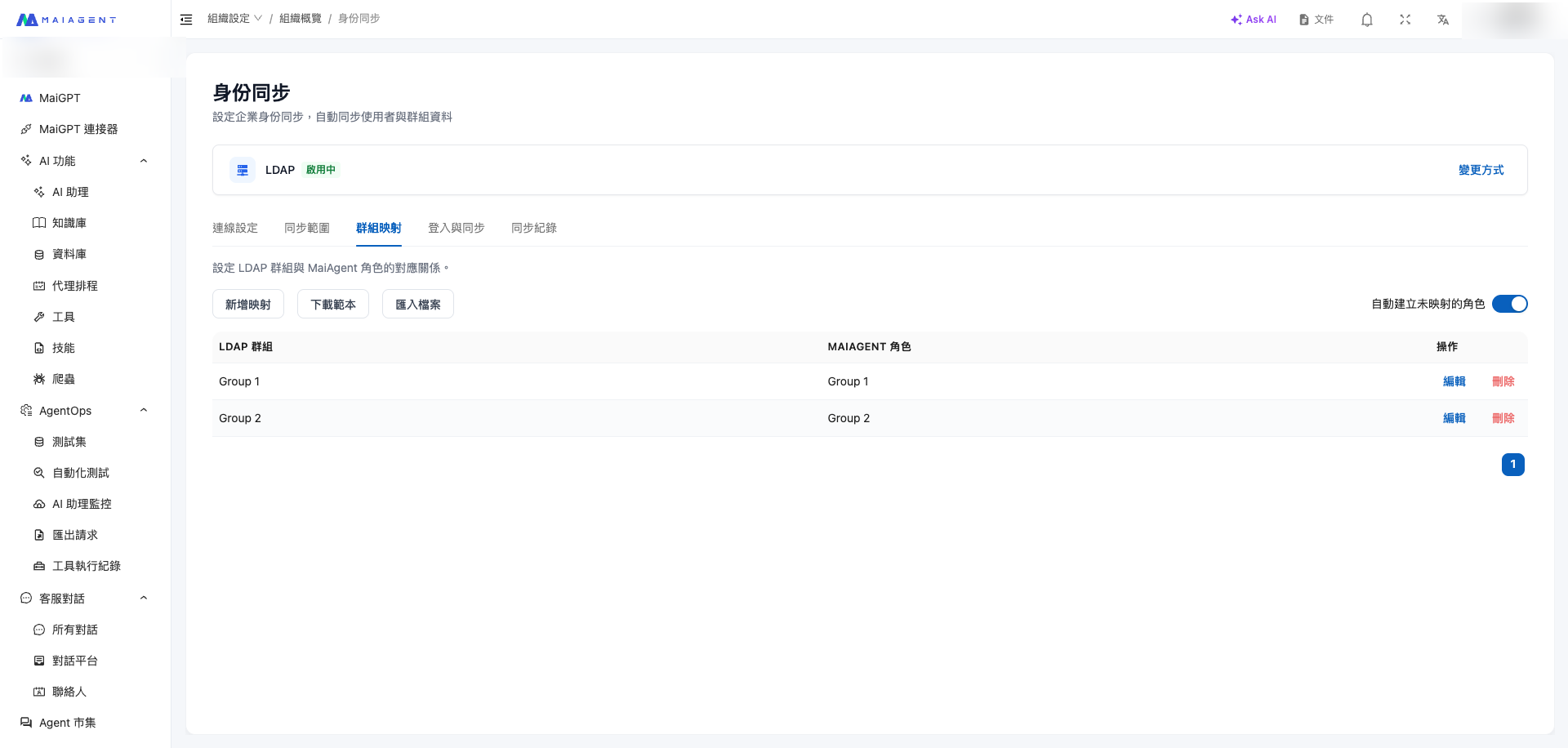Open the 文件 documentation icon
The image size is (1568, 748).
[1316, 20]
